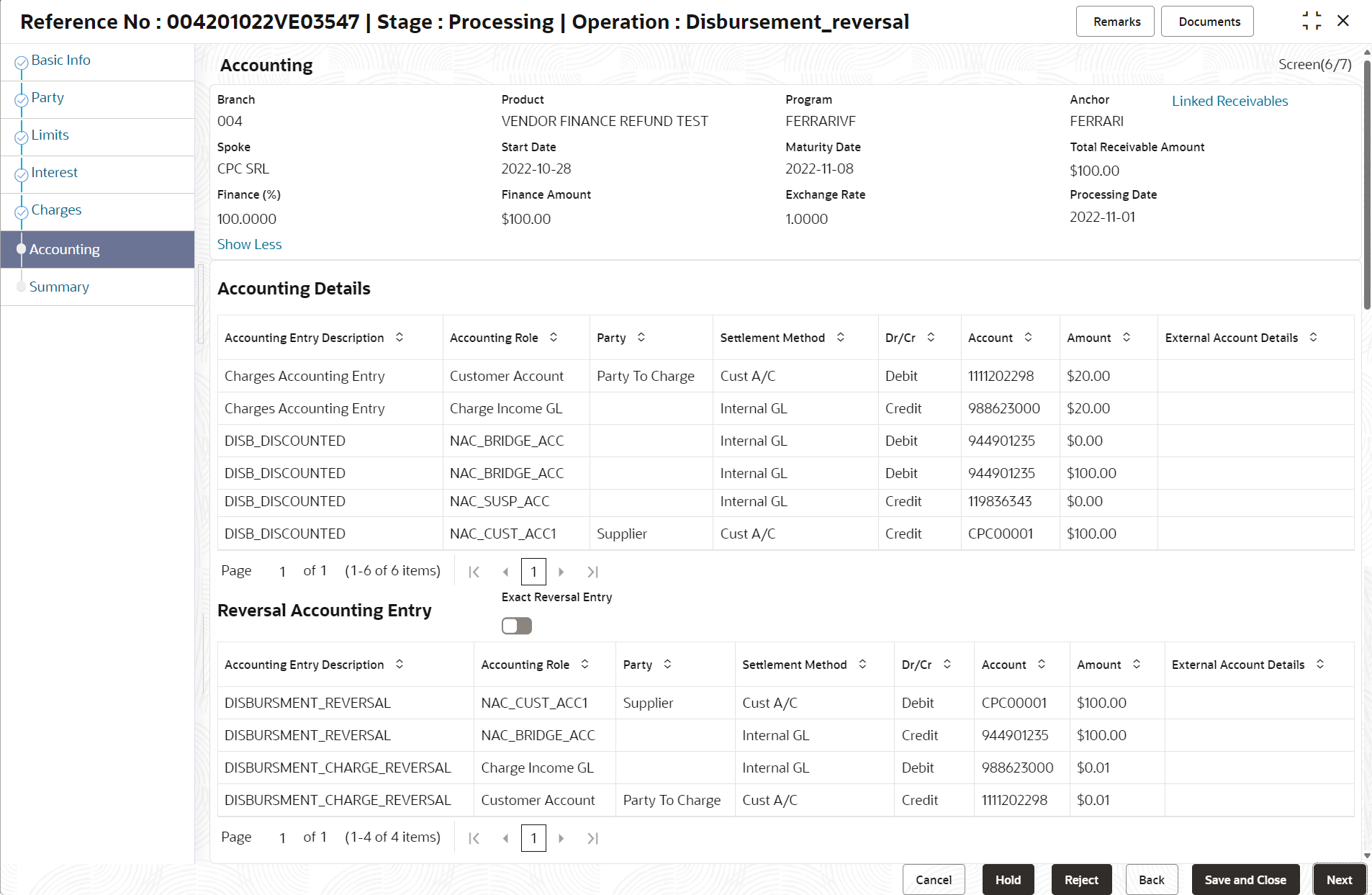Open the Charges step
The width and height of the screenshot is (1372, 895).
(x=56, y=210)
